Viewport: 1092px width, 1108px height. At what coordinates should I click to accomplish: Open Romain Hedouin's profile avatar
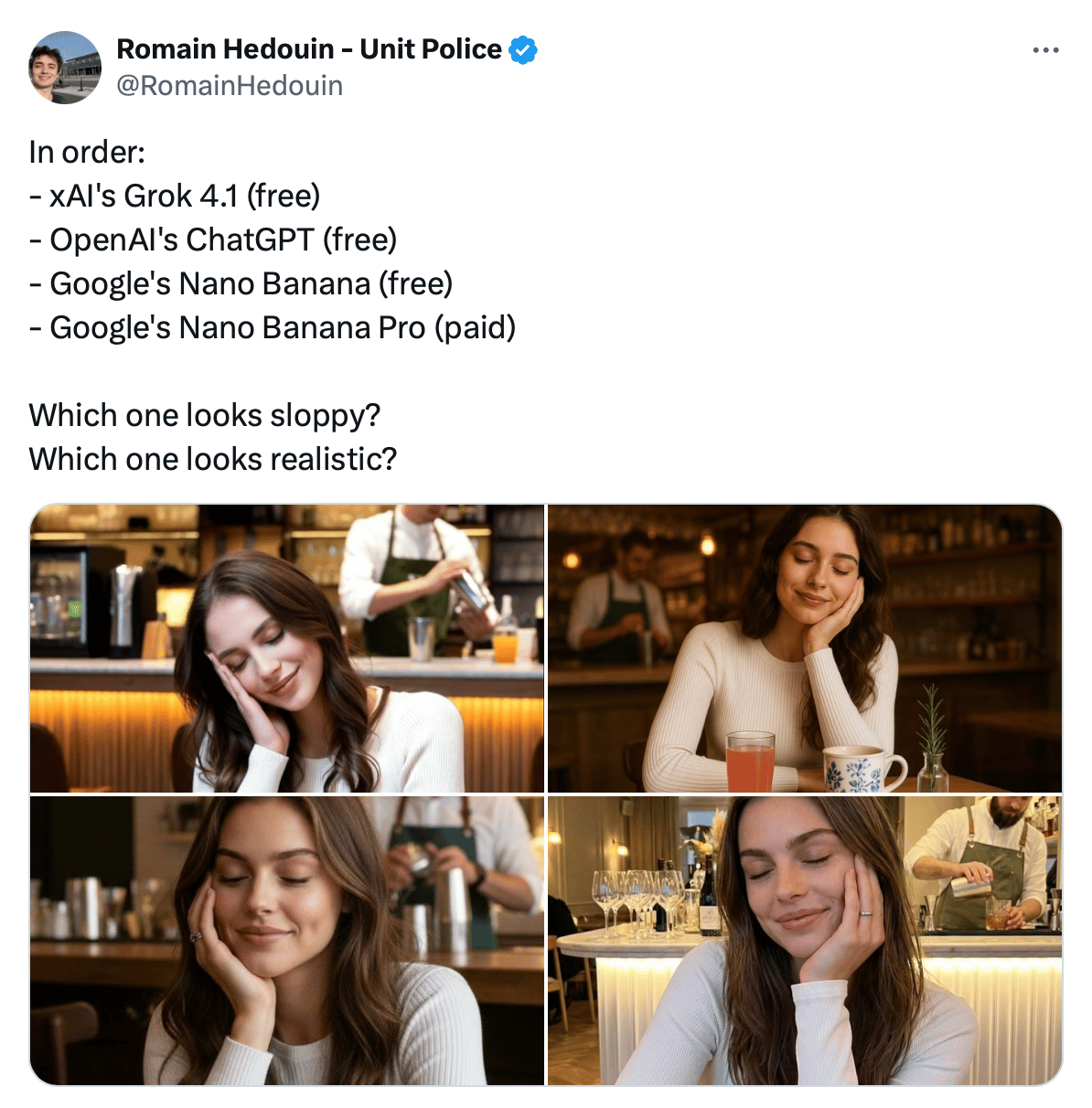tap(65, 68)
